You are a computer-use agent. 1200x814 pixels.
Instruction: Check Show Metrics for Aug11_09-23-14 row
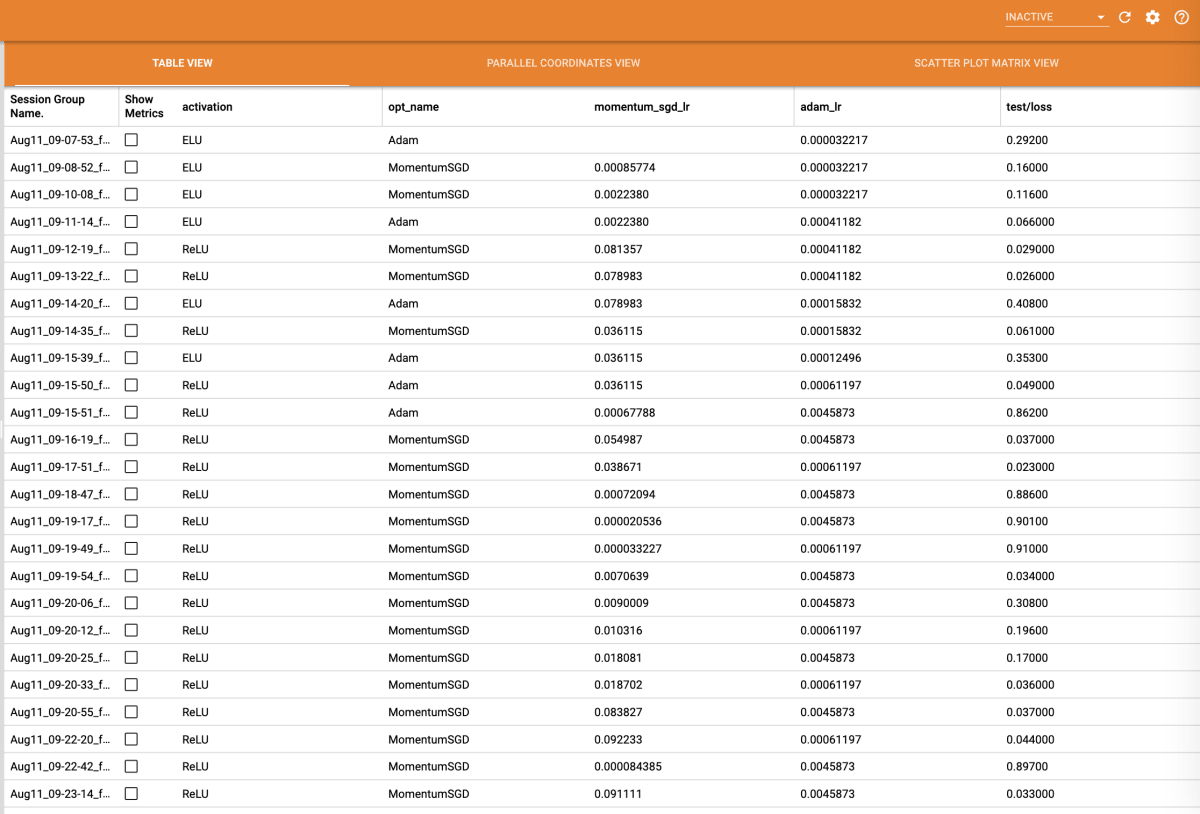click(x=131, y=794)
